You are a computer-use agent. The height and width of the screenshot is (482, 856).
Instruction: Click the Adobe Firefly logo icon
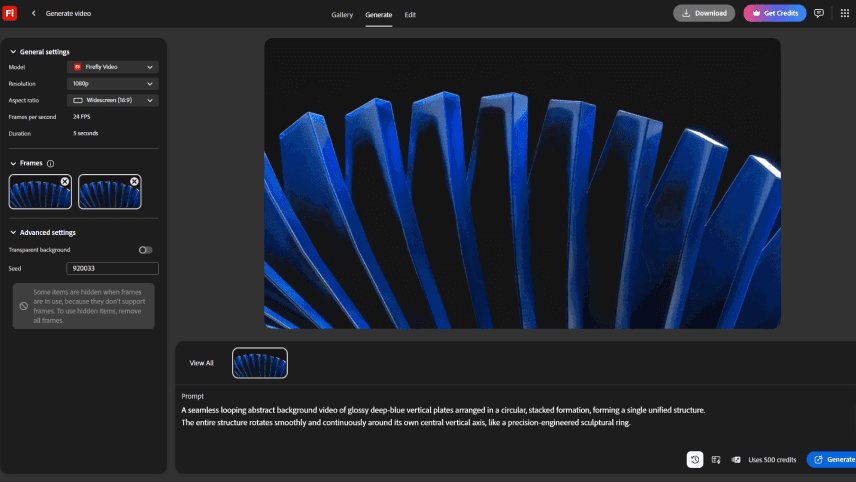[x=9, y=13]
